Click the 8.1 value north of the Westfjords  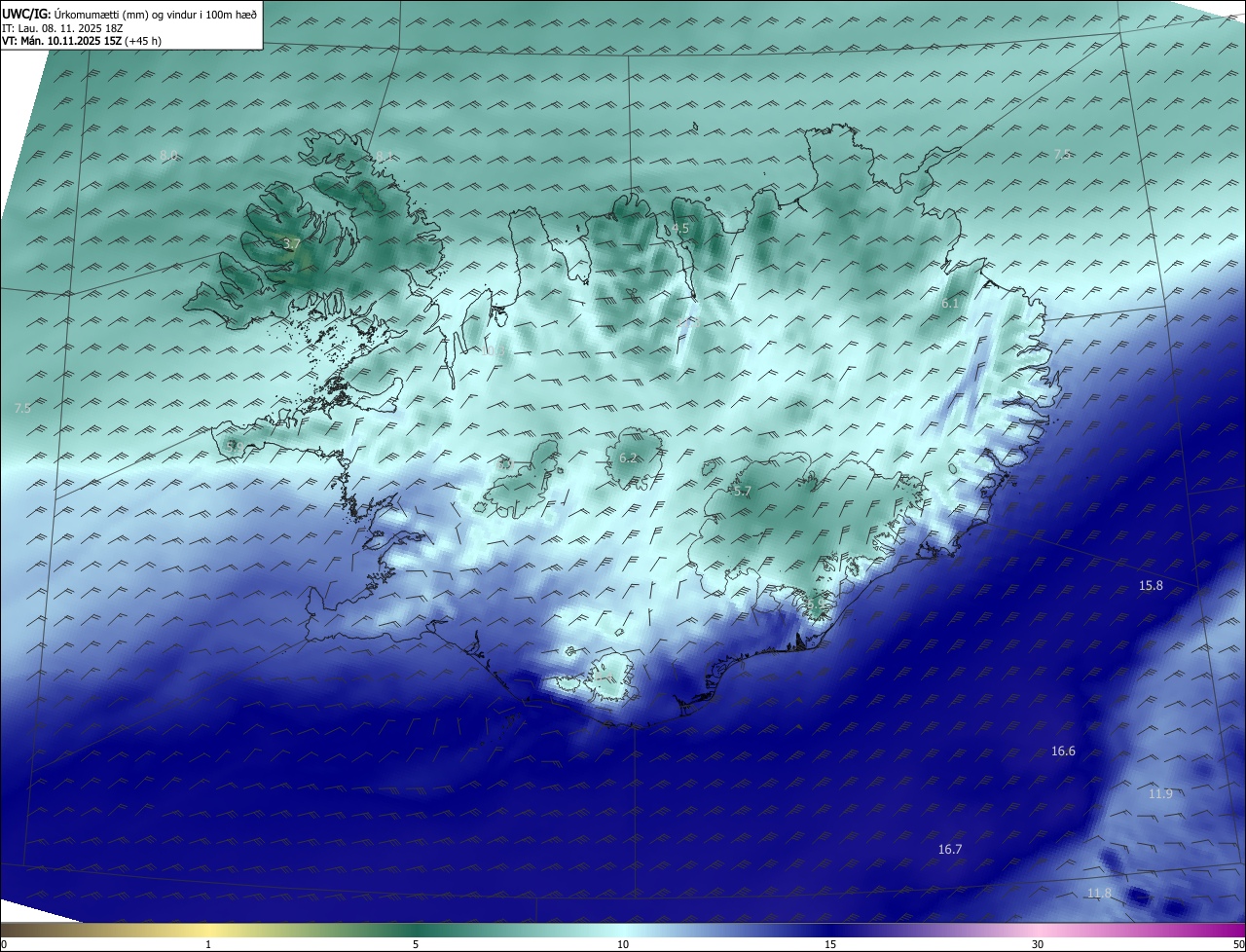click(383, 156)
